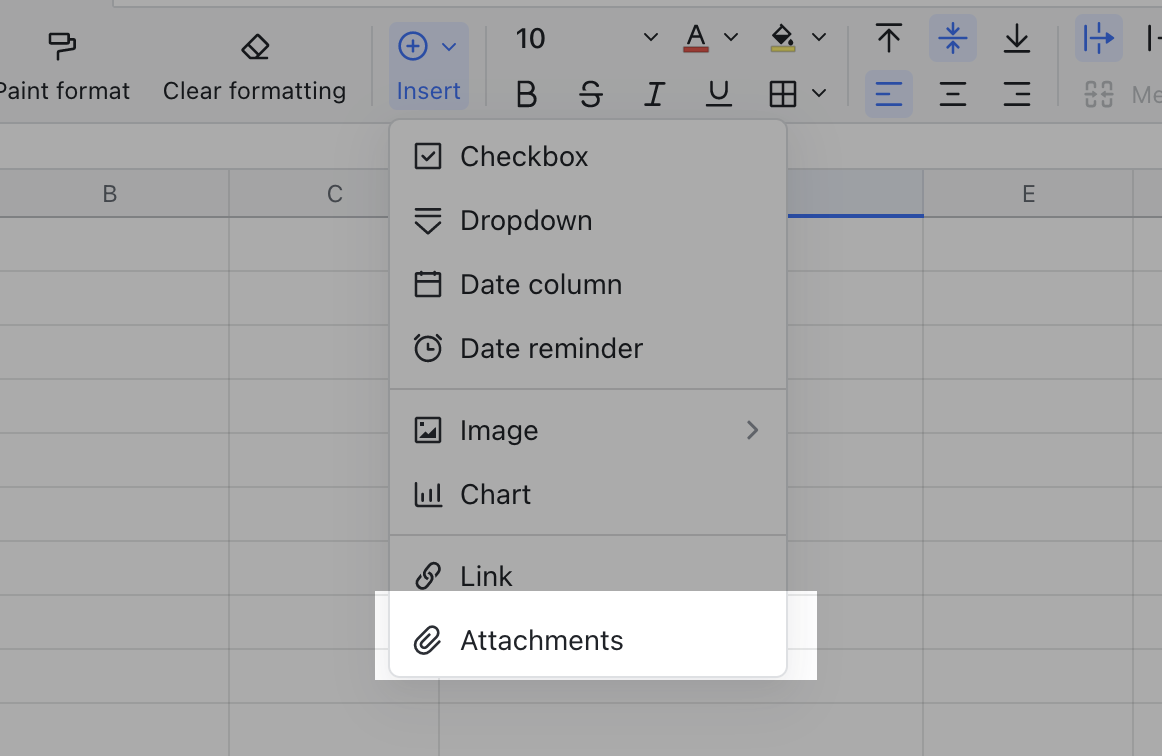Image resolution: width=1162 pixels, height=756 pixels.
Task: Expand the borders dropdown arrow
Action: [820, 94]
